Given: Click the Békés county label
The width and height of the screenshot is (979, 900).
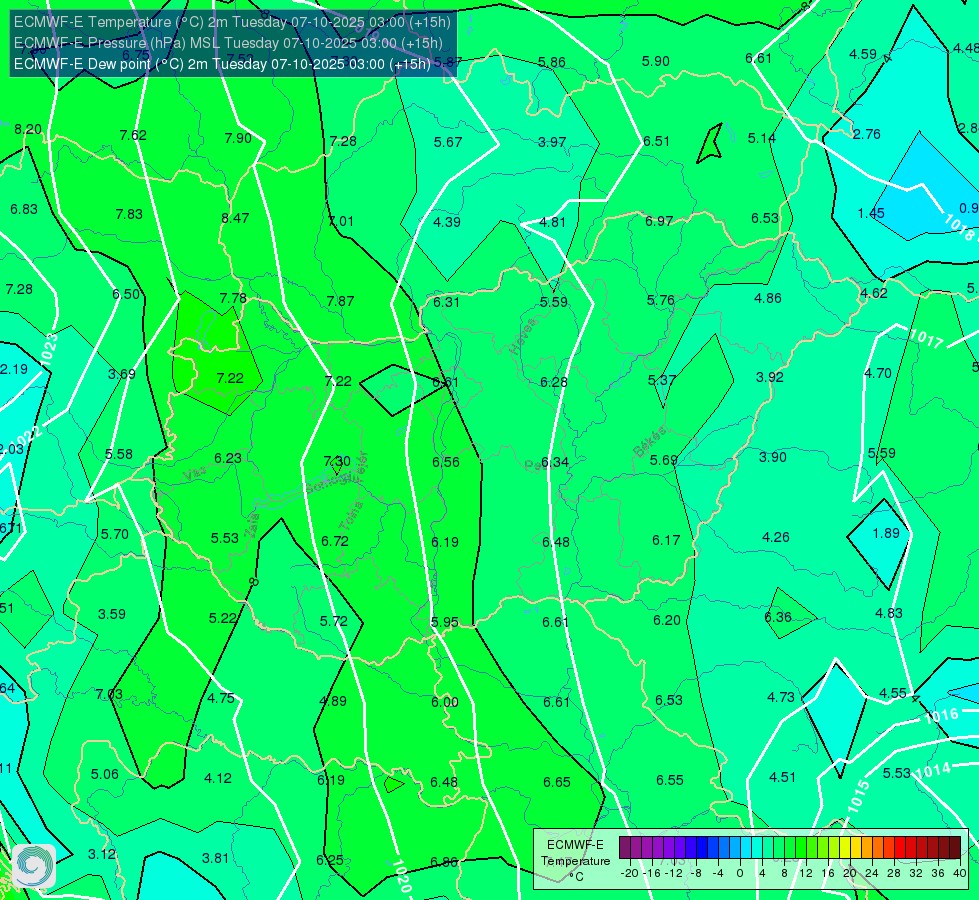Looking at the screenshot, I should 650,442.
